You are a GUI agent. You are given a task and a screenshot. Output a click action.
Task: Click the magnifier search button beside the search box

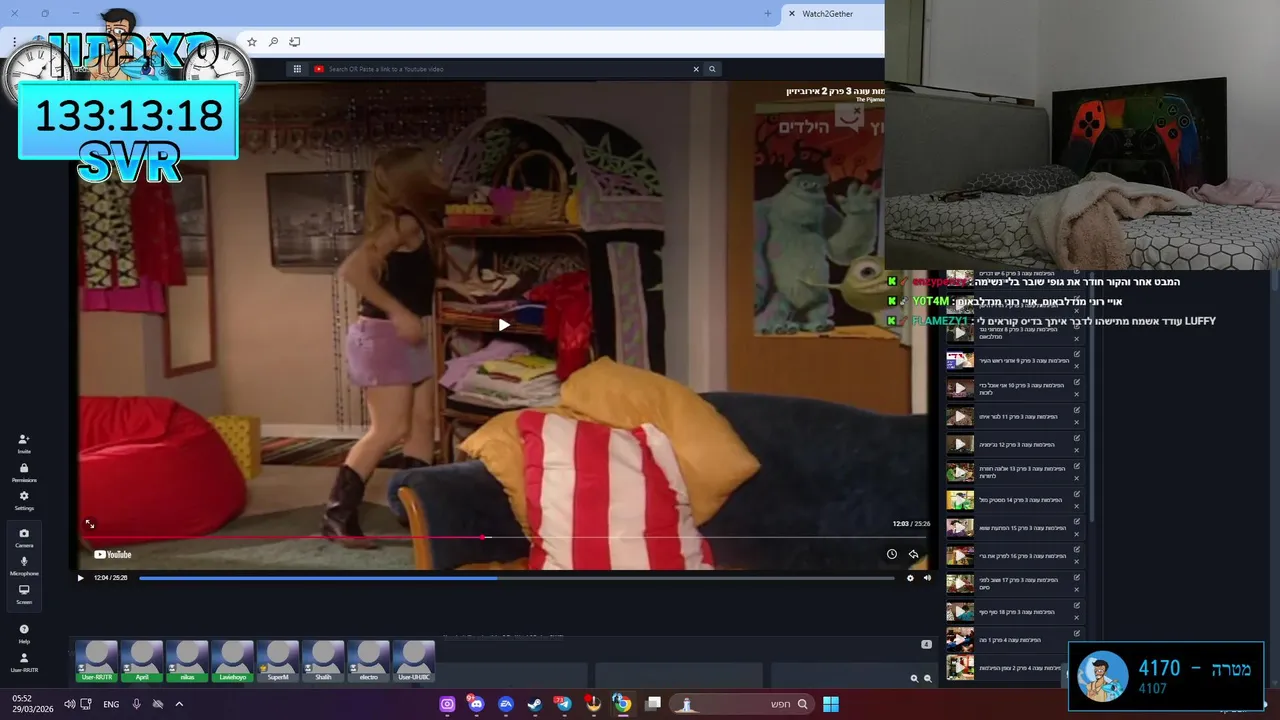click(x=712, y=69)
